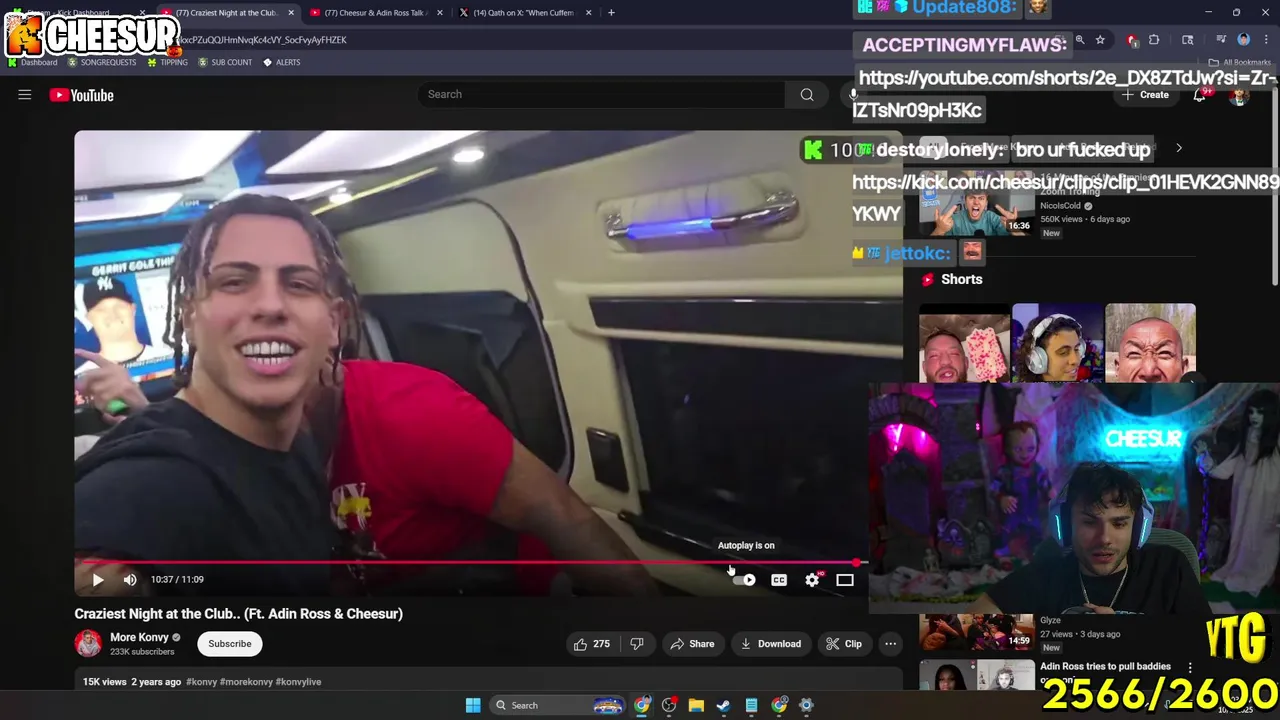Viewport: 1280px width, 720px height.
Task: Open the SUB COUNT bookmark
Action: click(x=224, y=62)
